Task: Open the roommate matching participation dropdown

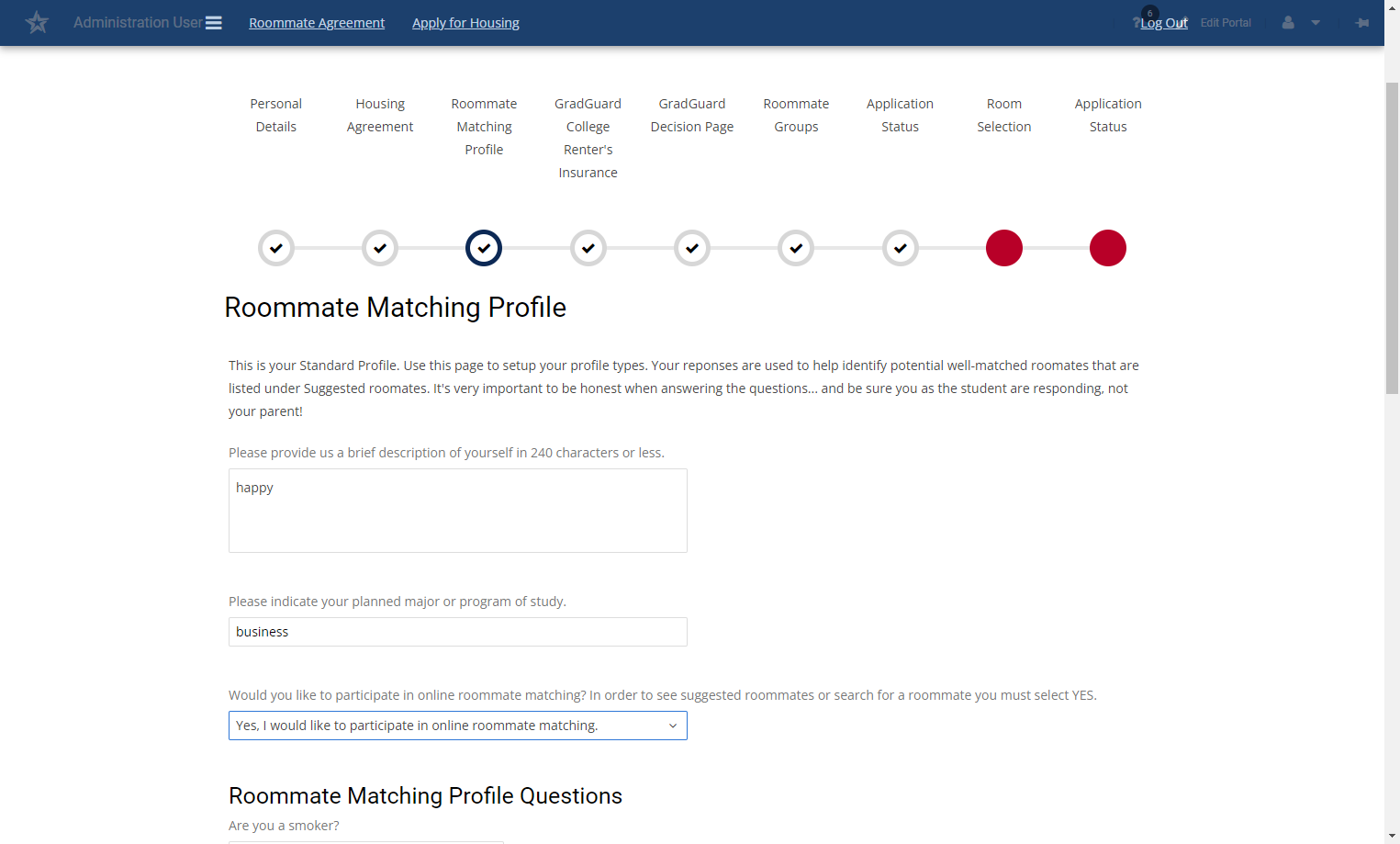Action: click(x=458, y=726)
